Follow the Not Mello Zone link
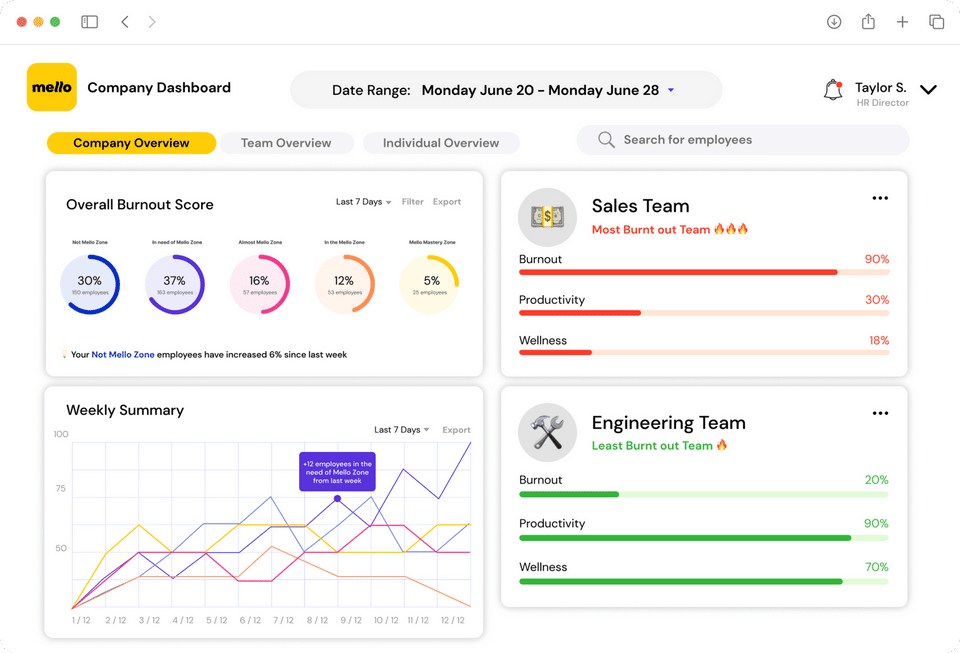The image size is (960, 653). point(123,354)
